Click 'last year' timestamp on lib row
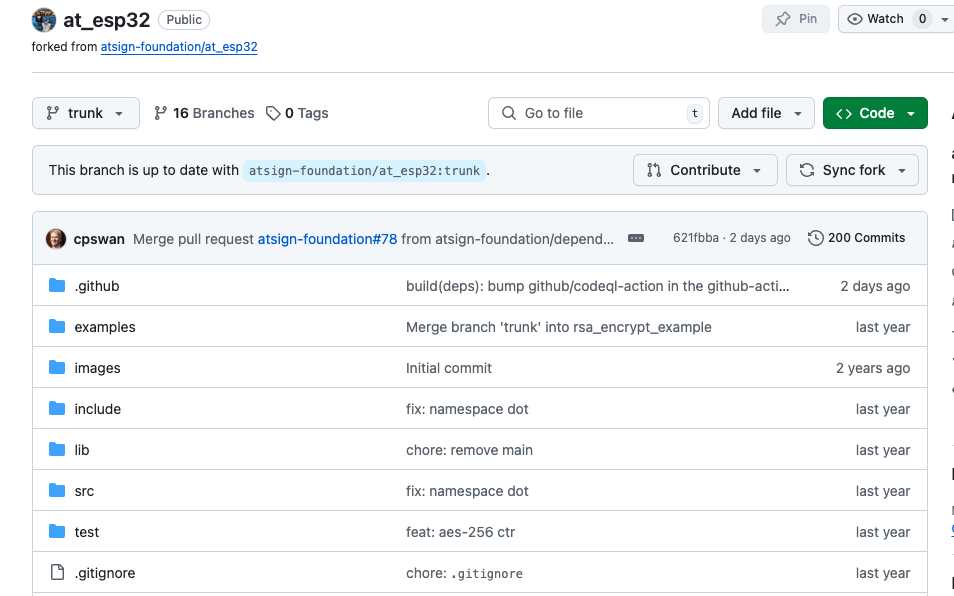The image size is (954, 596). click(883, 450)
